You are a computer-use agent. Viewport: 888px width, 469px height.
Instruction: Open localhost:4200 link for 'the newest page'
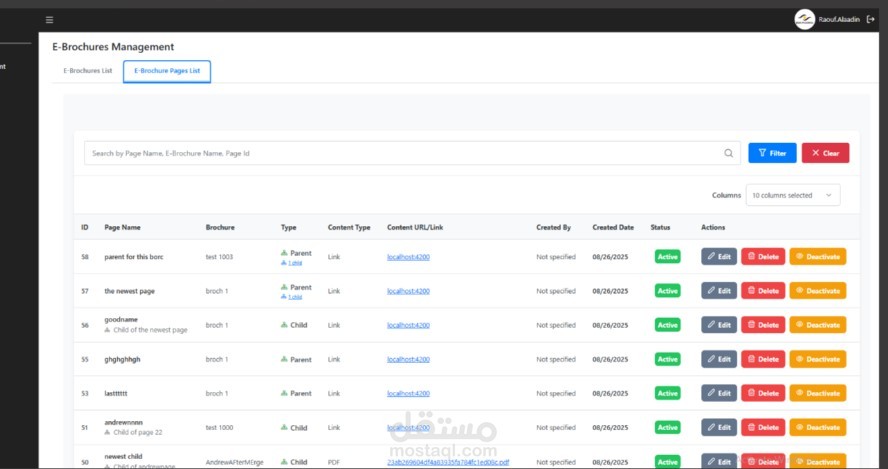pos(408,291)
